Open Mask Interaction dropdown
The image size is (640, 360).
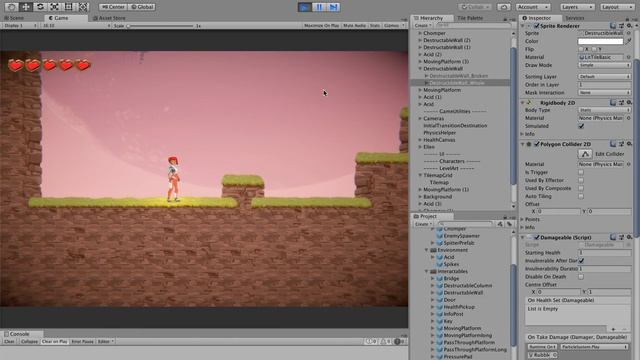tap(604, 93)
